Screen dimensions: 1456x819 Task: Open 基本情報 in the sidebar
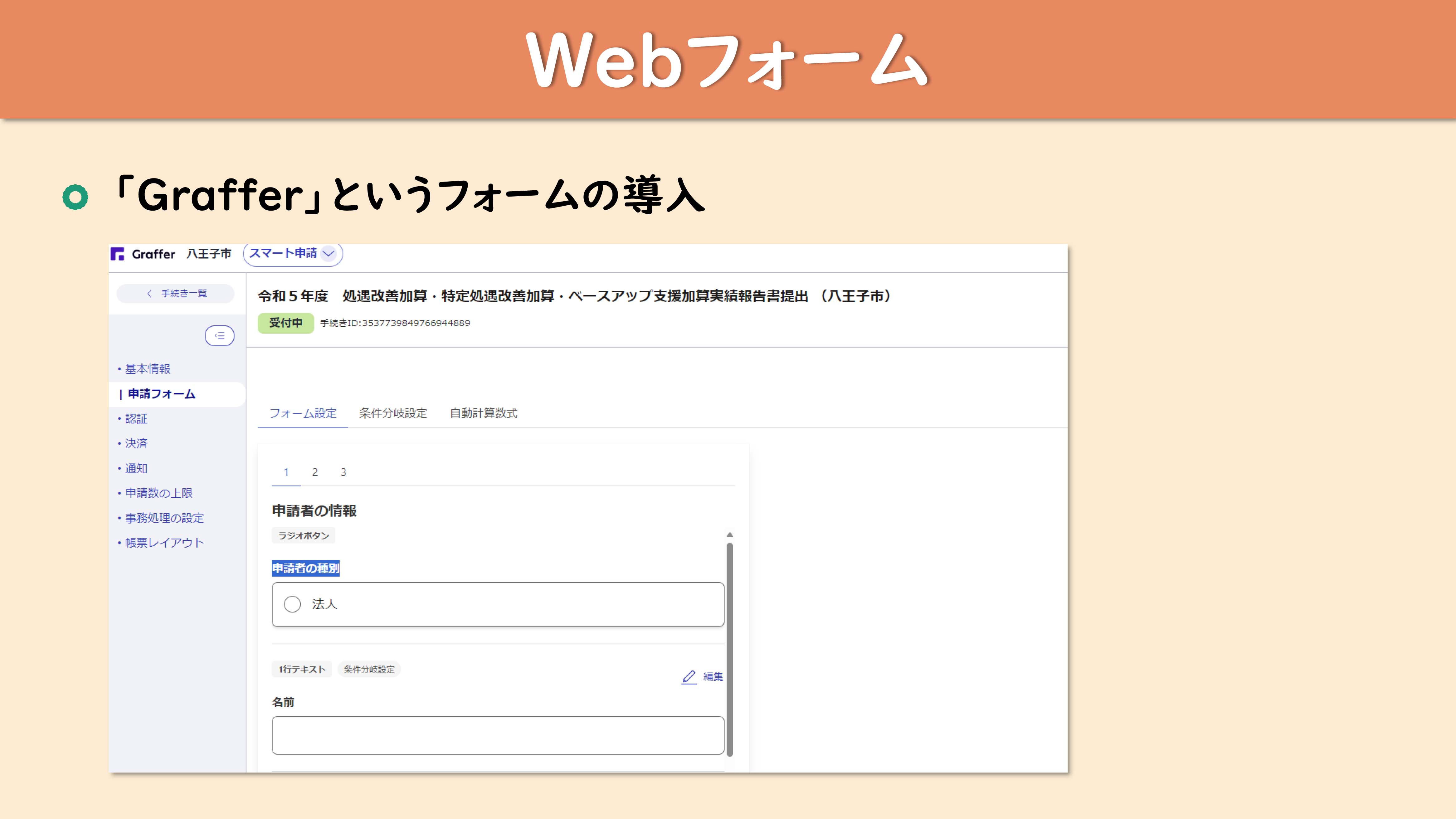coord(147,369)
